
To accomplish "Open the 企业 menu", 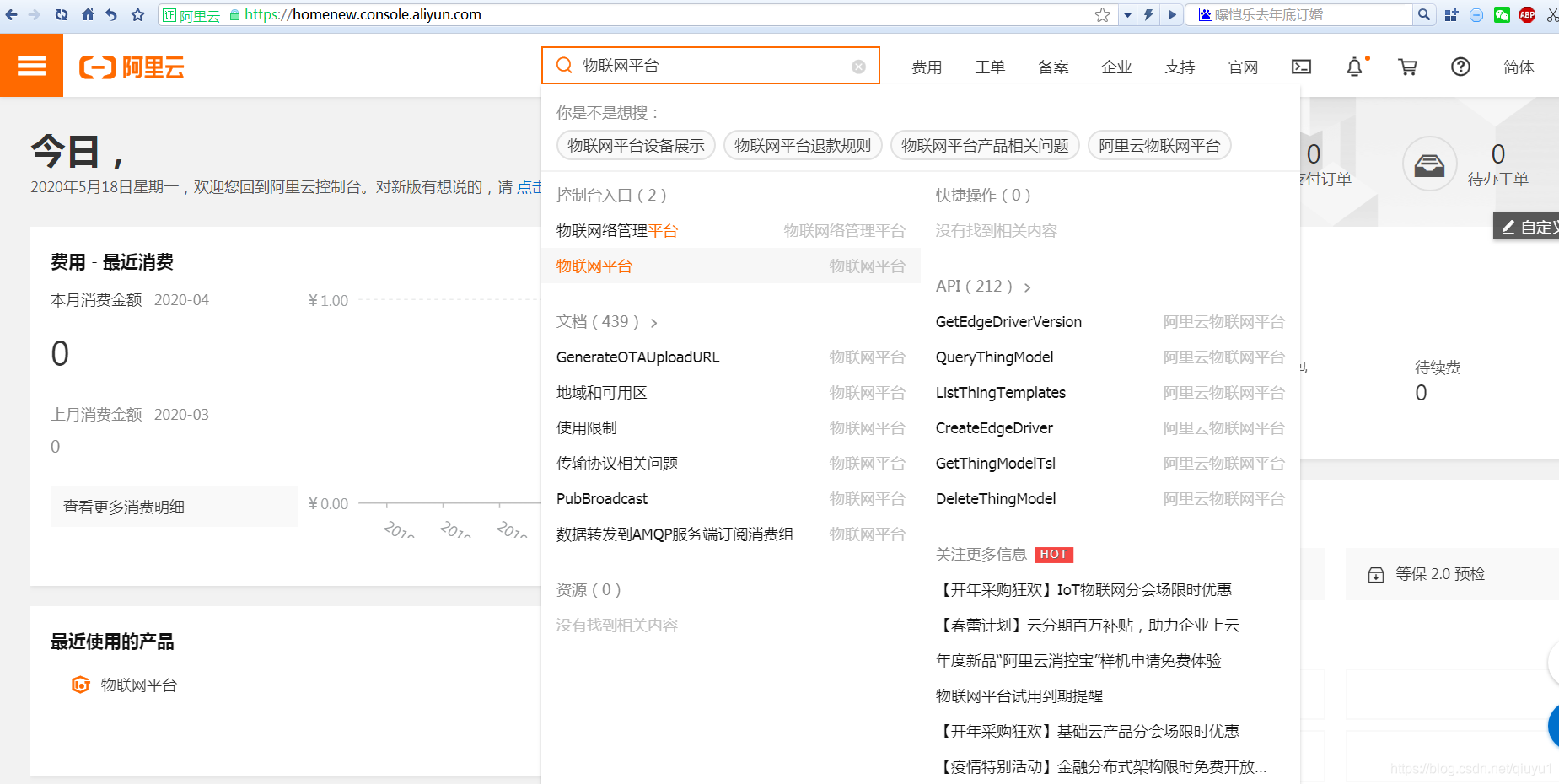I will point(1116,67).
